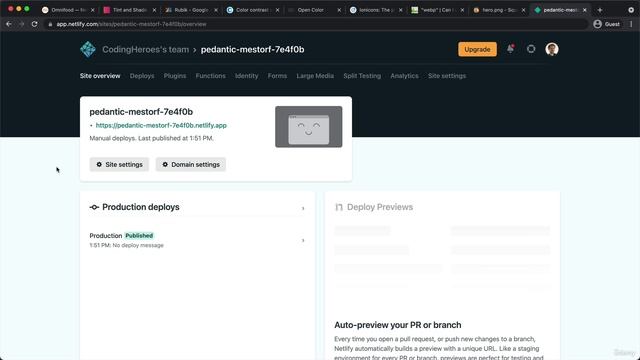This screenshot has height=360, width=640.
Task: Click the Production deploys heading
Action: click(x=141, y=207)
